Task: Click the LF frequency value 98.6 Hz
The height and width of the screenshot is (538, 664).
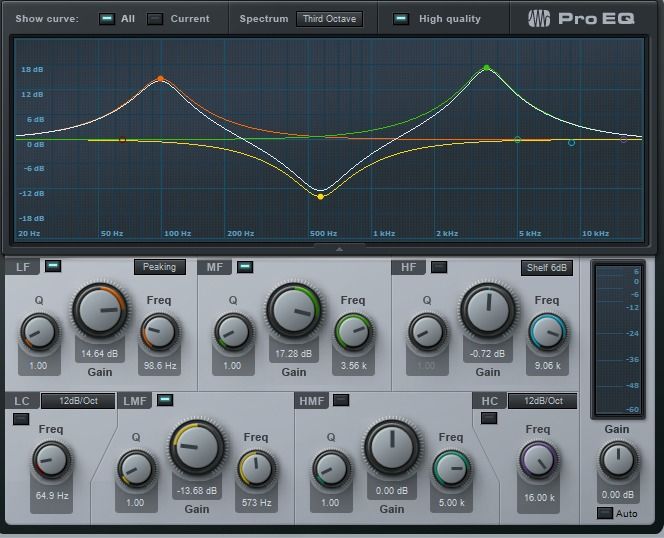Action: tap(159, 366)
